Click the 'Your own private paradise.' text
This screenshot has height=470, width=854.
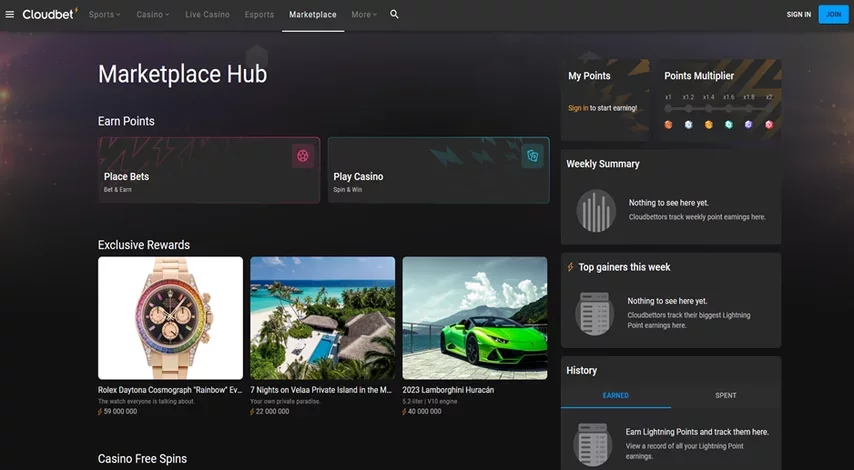285,401
